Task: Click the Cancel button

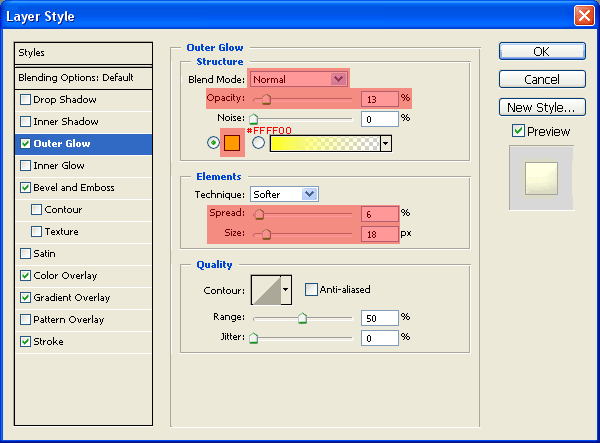Action: [542, 79]
